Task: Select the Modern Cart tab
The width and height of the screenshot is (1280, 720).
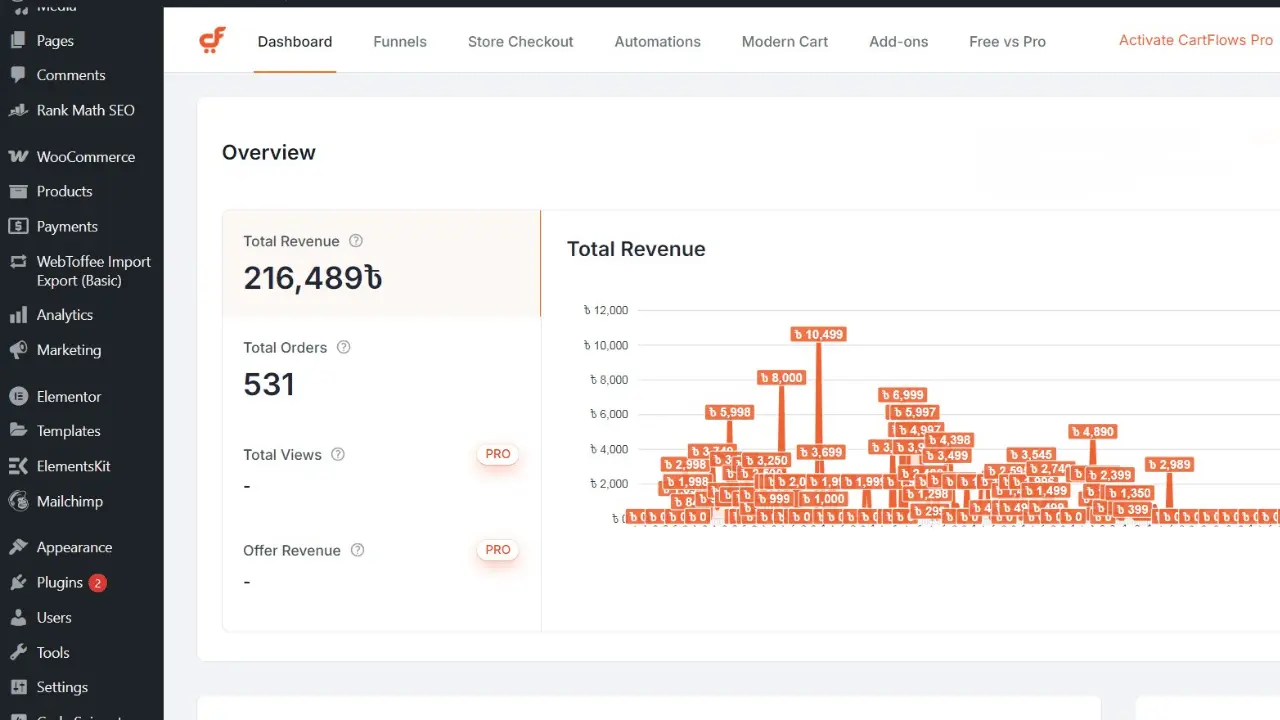Action: 784,42
